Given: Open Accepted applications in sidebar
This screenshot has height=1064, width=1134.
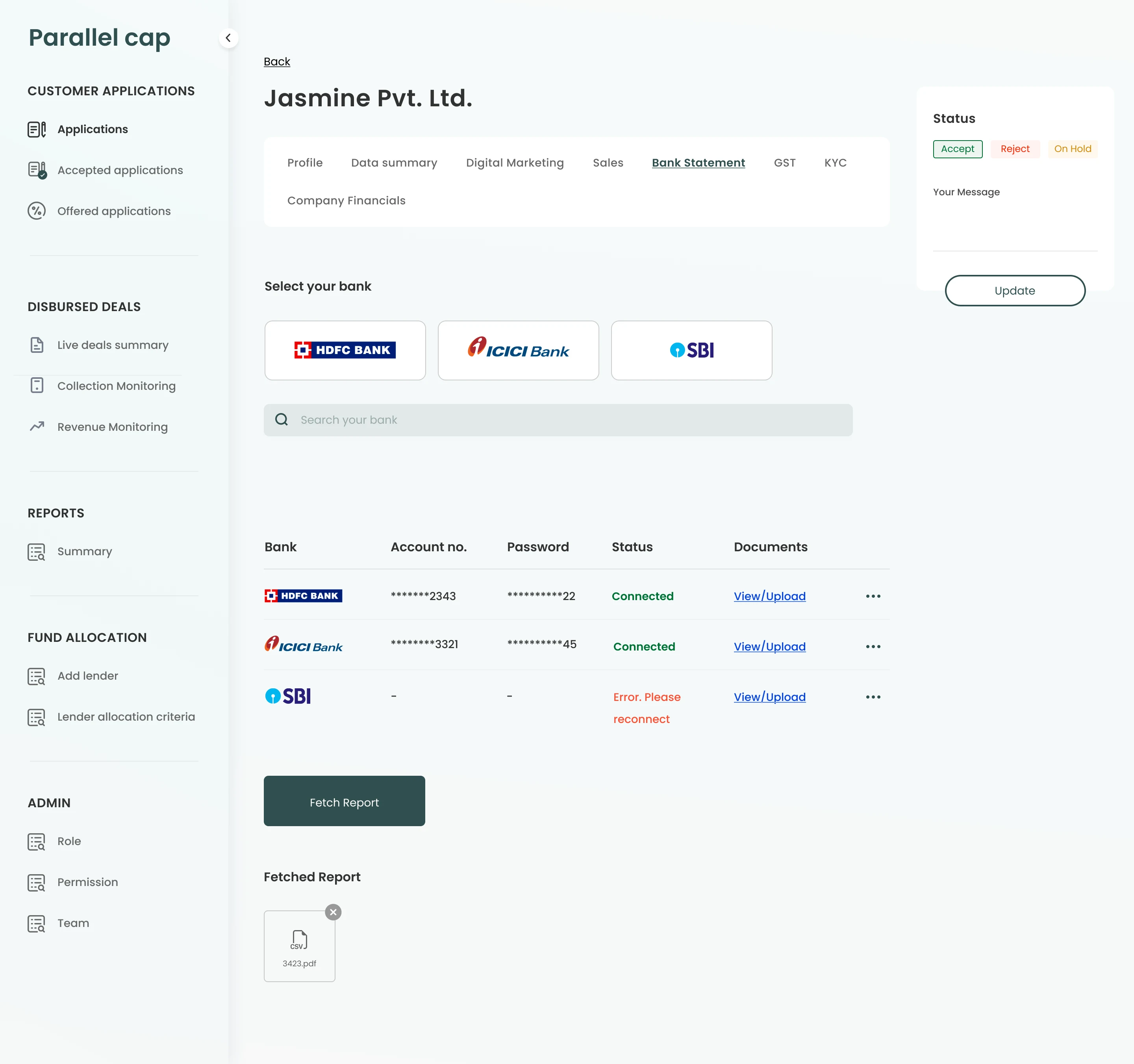Looking at the screenshot, I should tap(120, 170).
